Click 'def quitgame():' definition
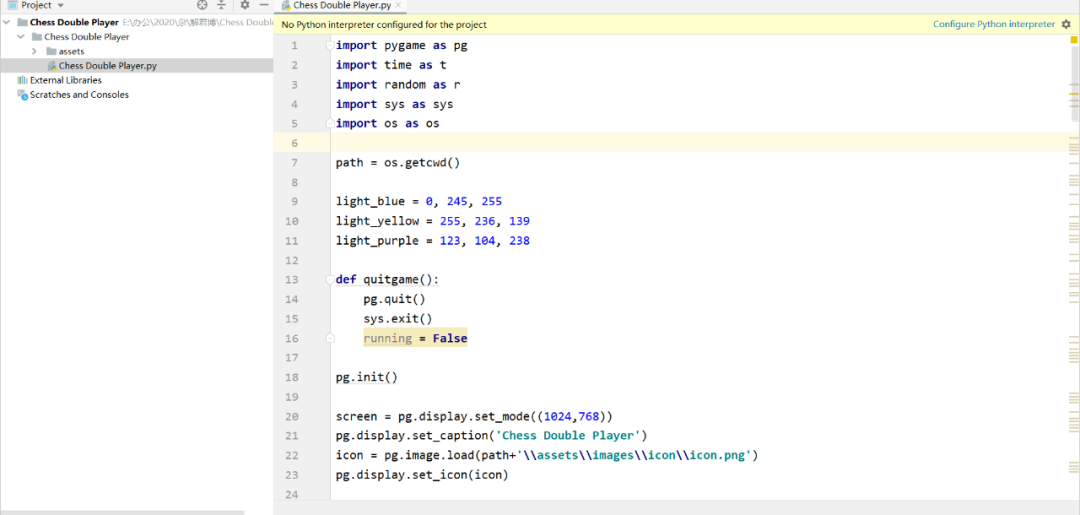The height and width of the screenshot is (515, 1080). [x=387, y=280]
